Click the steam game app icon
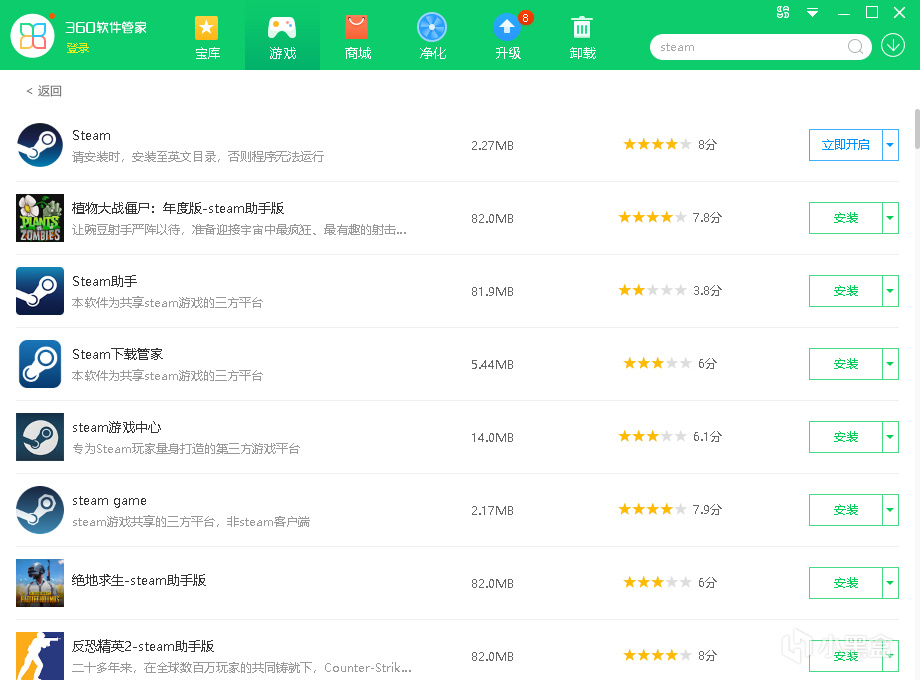The image size is (920, 680). [40, 510]
